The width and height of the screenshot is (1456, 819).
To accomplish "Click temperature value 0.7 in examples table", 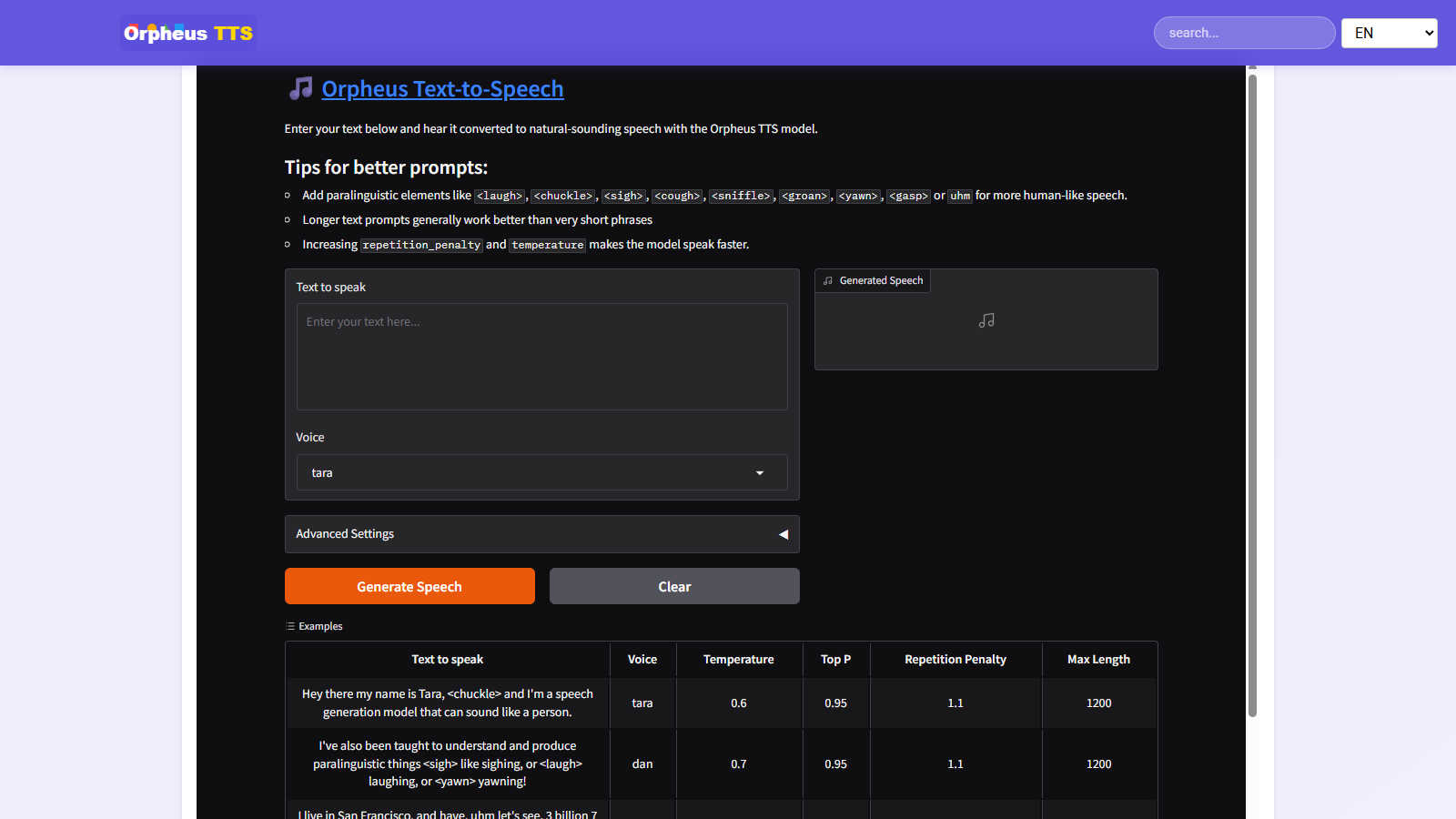I will coord(739,763).
